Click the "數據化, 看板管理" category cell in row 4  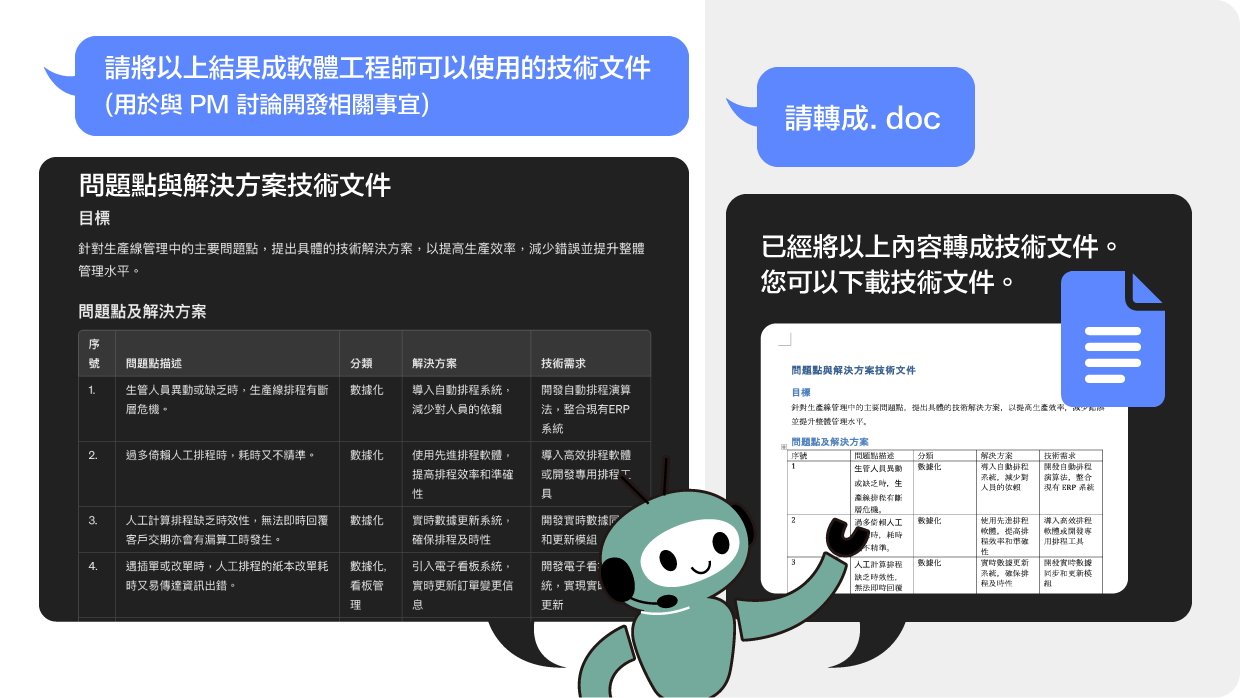[x=366, y=585]
